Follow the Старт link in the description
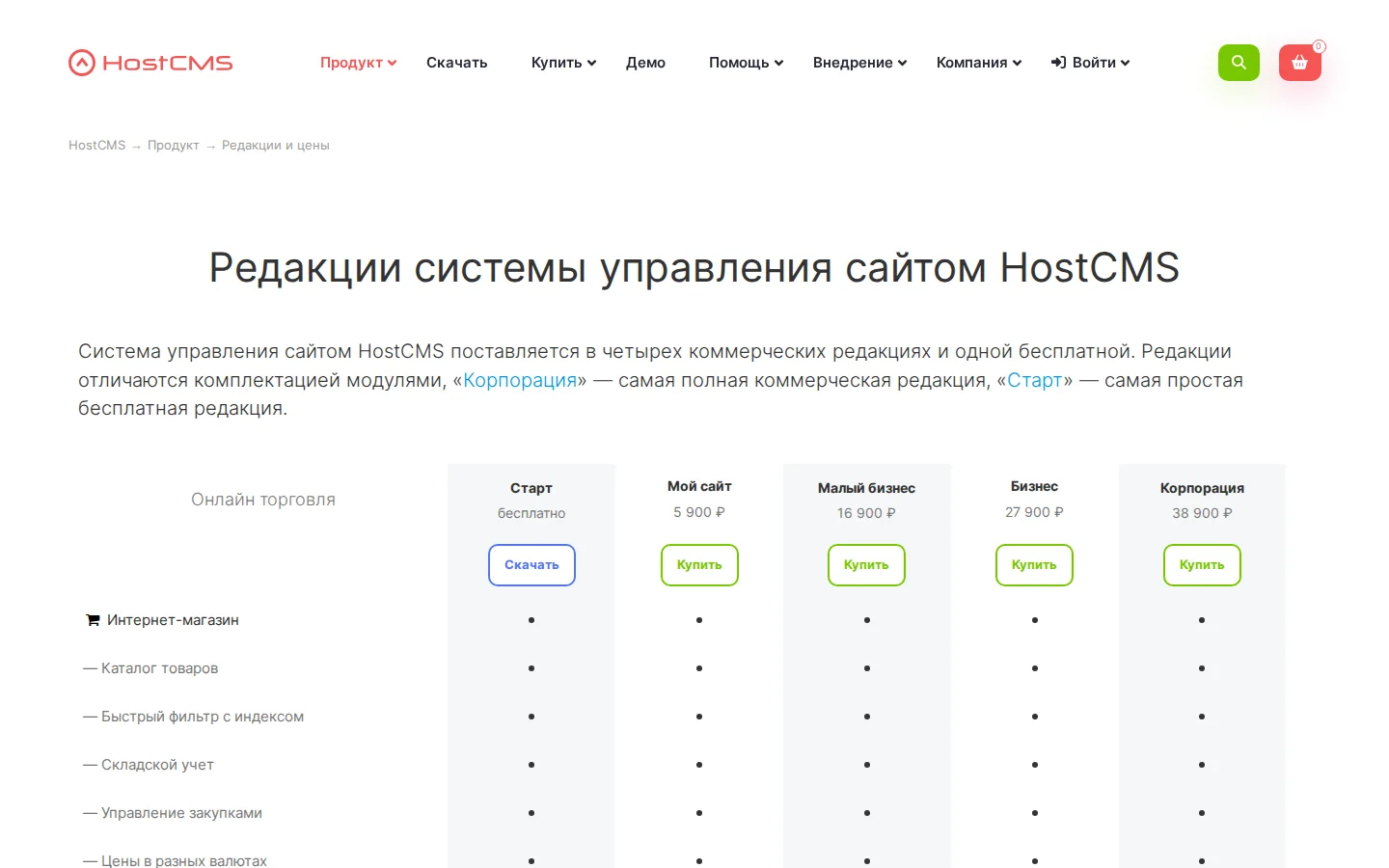This screenshot has width=1389, height=868. pos(1035,380)
